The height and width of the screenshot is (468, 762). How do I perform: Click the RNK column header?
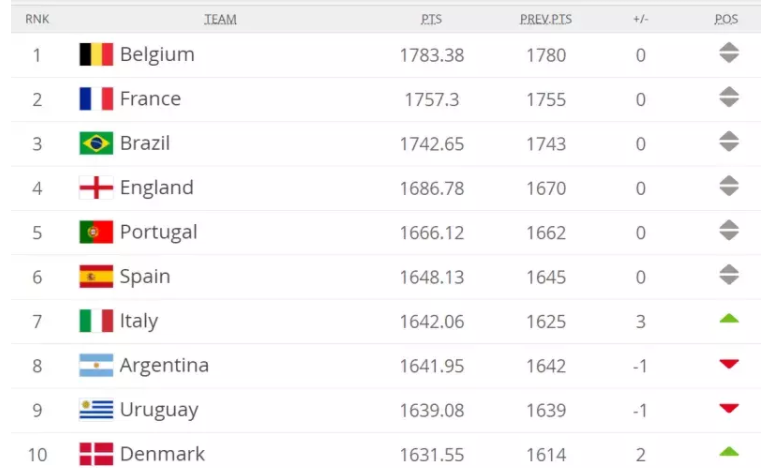[x=37, y=19]
